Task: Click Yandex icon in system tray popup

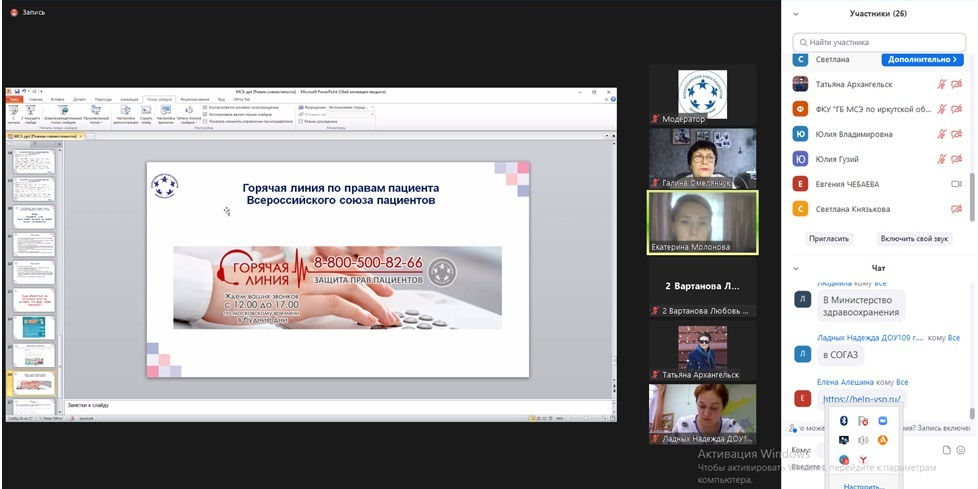Action: (863, 460)
